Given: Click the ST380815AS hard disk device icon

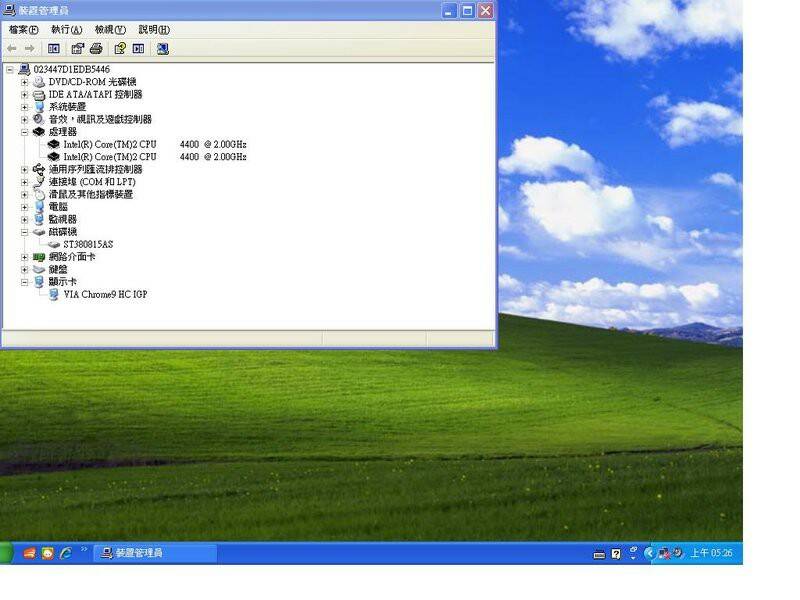Looking at the screenshot, I should 54,244.
